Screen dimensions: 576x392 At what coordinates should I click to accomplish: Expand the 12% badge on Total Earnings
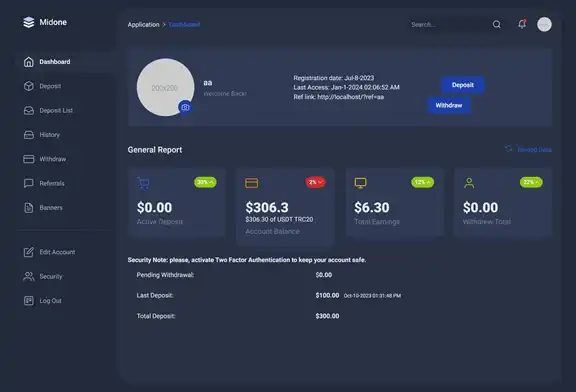coord(423,182)
